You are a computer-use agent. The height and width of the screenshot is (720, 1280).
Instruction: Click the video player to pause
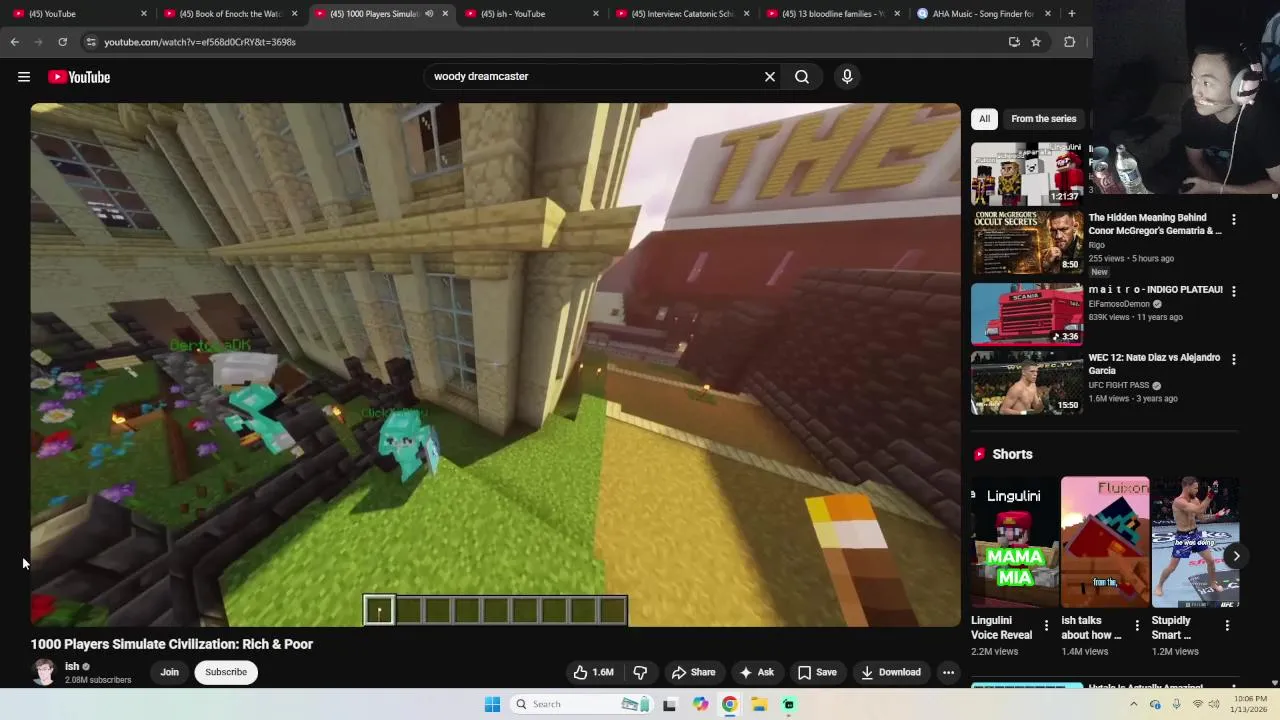pyautogui.click(x=495, y=365)
